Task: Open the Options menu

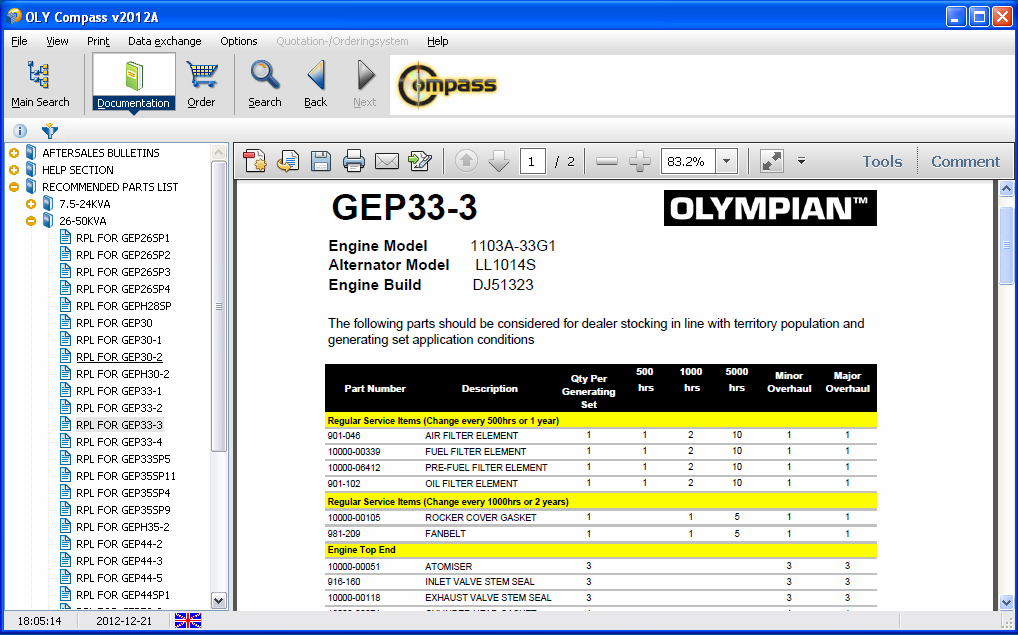Action: (238, 41)
